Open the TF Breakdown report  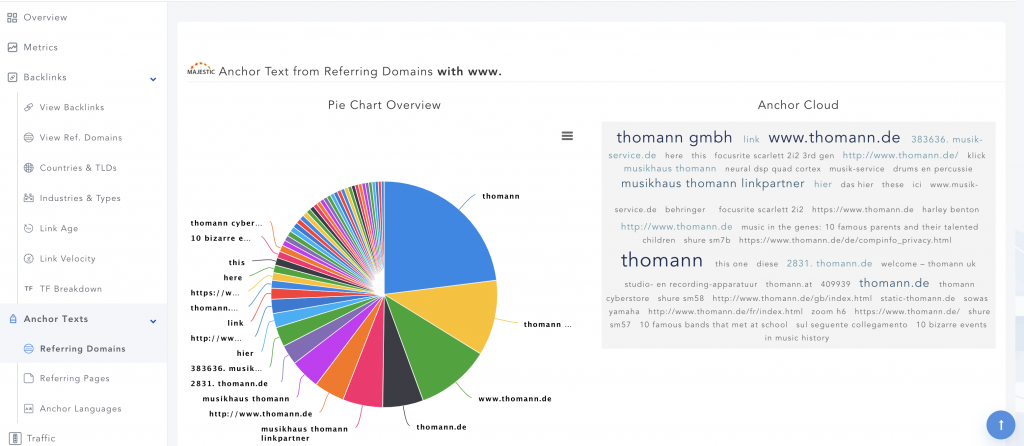tap(71, 289)
